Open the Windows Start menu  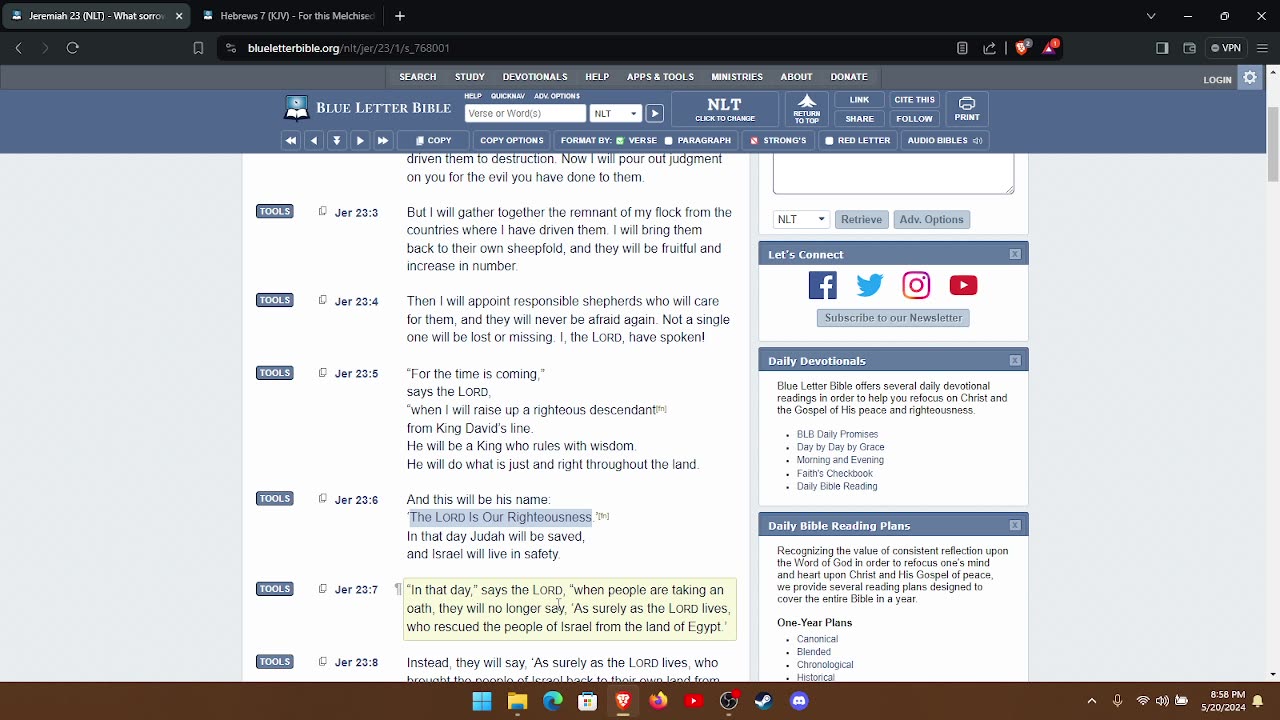(482, 701)
